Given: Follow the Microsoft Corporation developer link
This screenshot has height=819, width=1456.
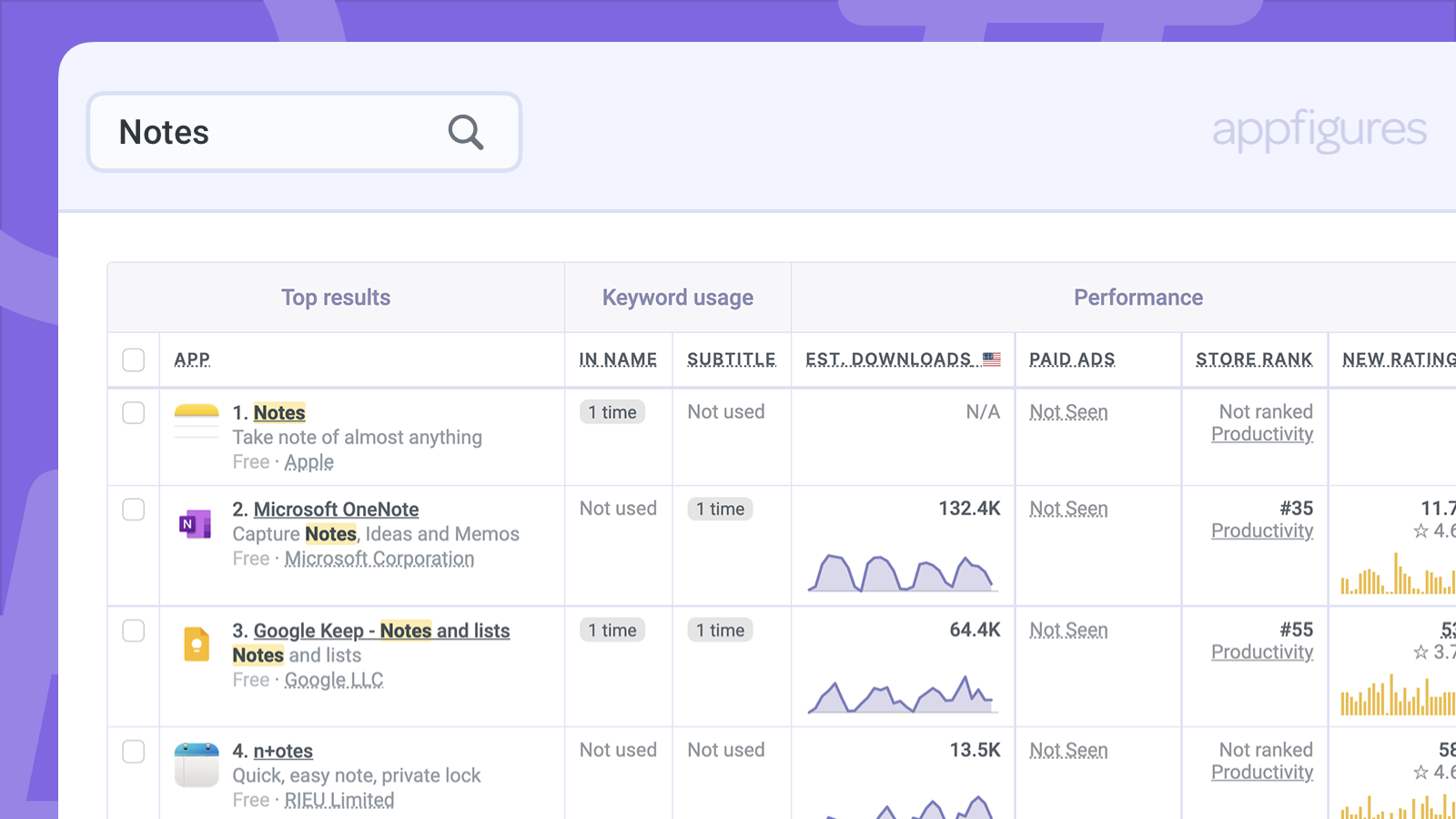Looking at the screenshot, I should point(379,559).
